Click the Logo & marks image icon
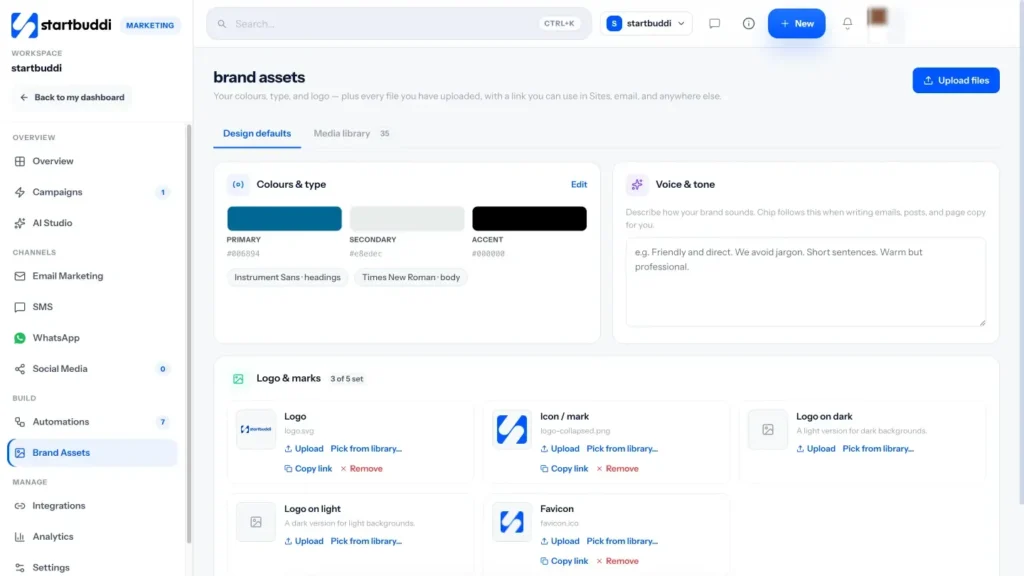Viewport: 1024px width, 576px height. [238, 379]
